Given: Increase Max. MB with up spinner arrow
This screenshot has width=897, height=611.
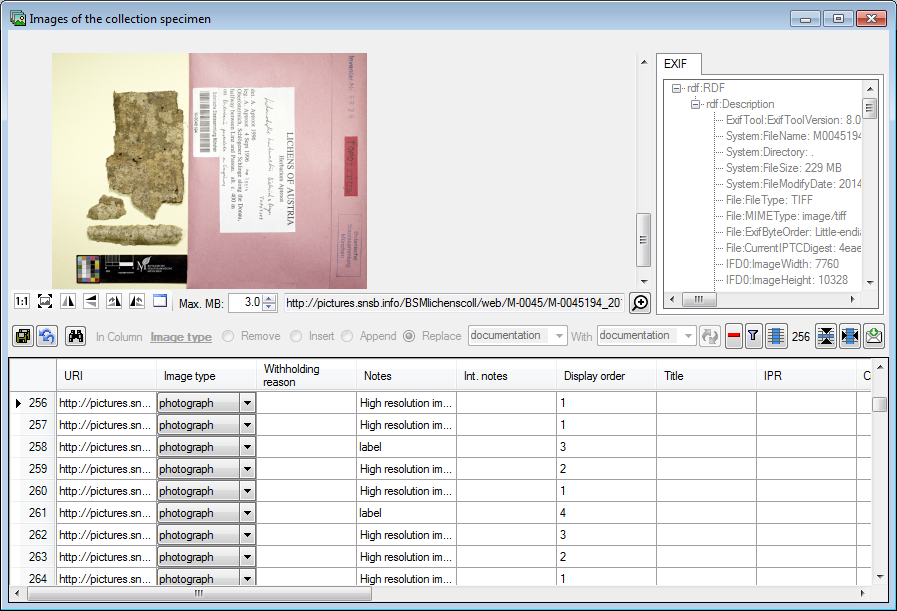Looking at the screenshot, I should point(269,298).
